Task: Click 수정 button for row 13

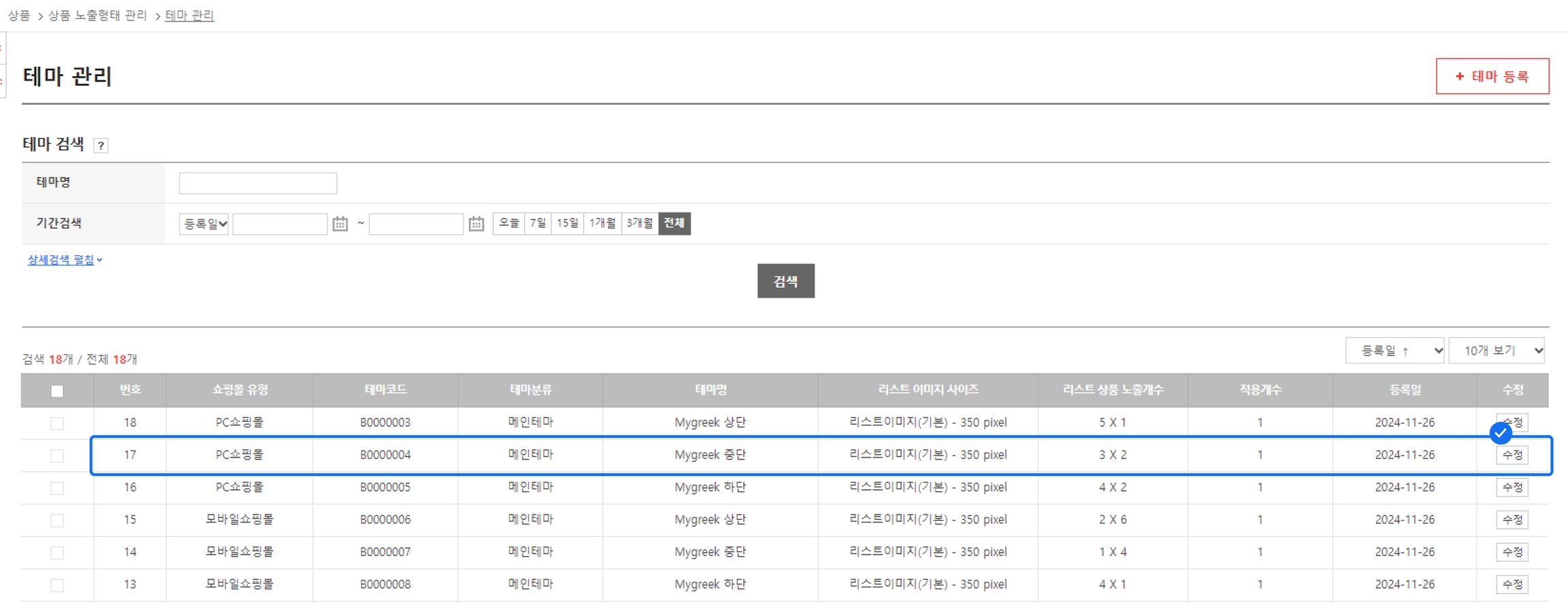Action: [x=1512, y=585]
